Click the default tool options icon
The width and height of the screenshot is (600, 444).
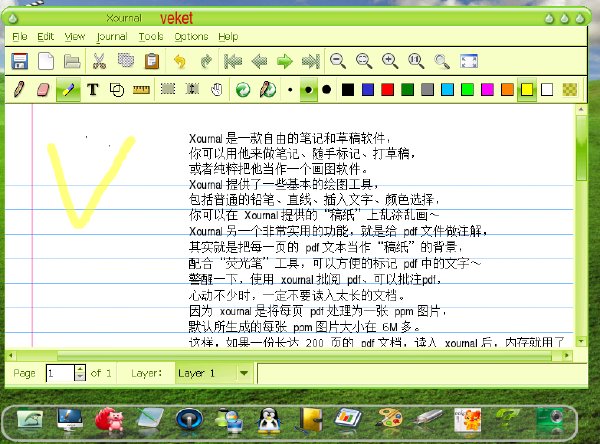click(x=243, y=90)
